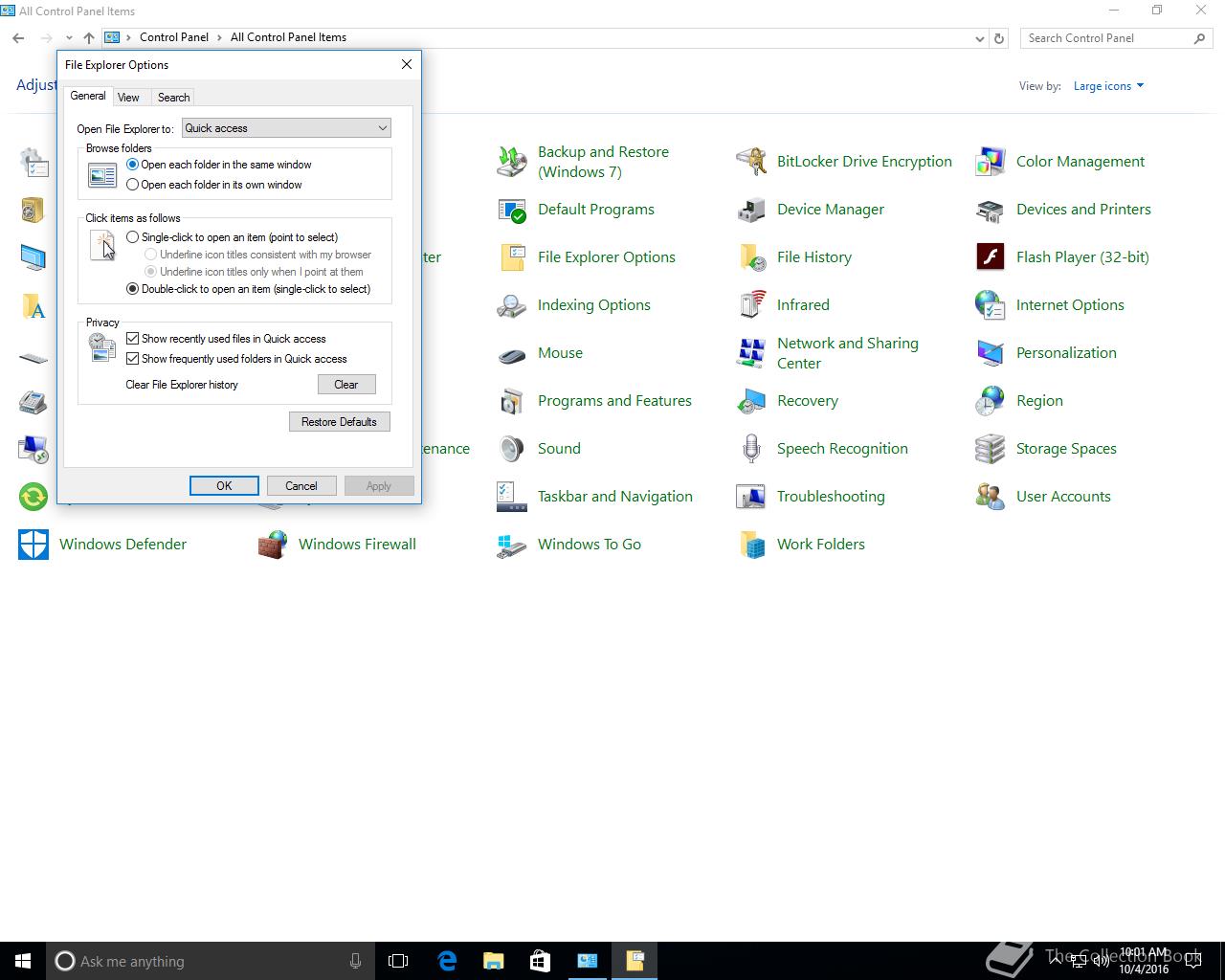
Task: Go up one level with the Up arrow
Action: [89, 38]
